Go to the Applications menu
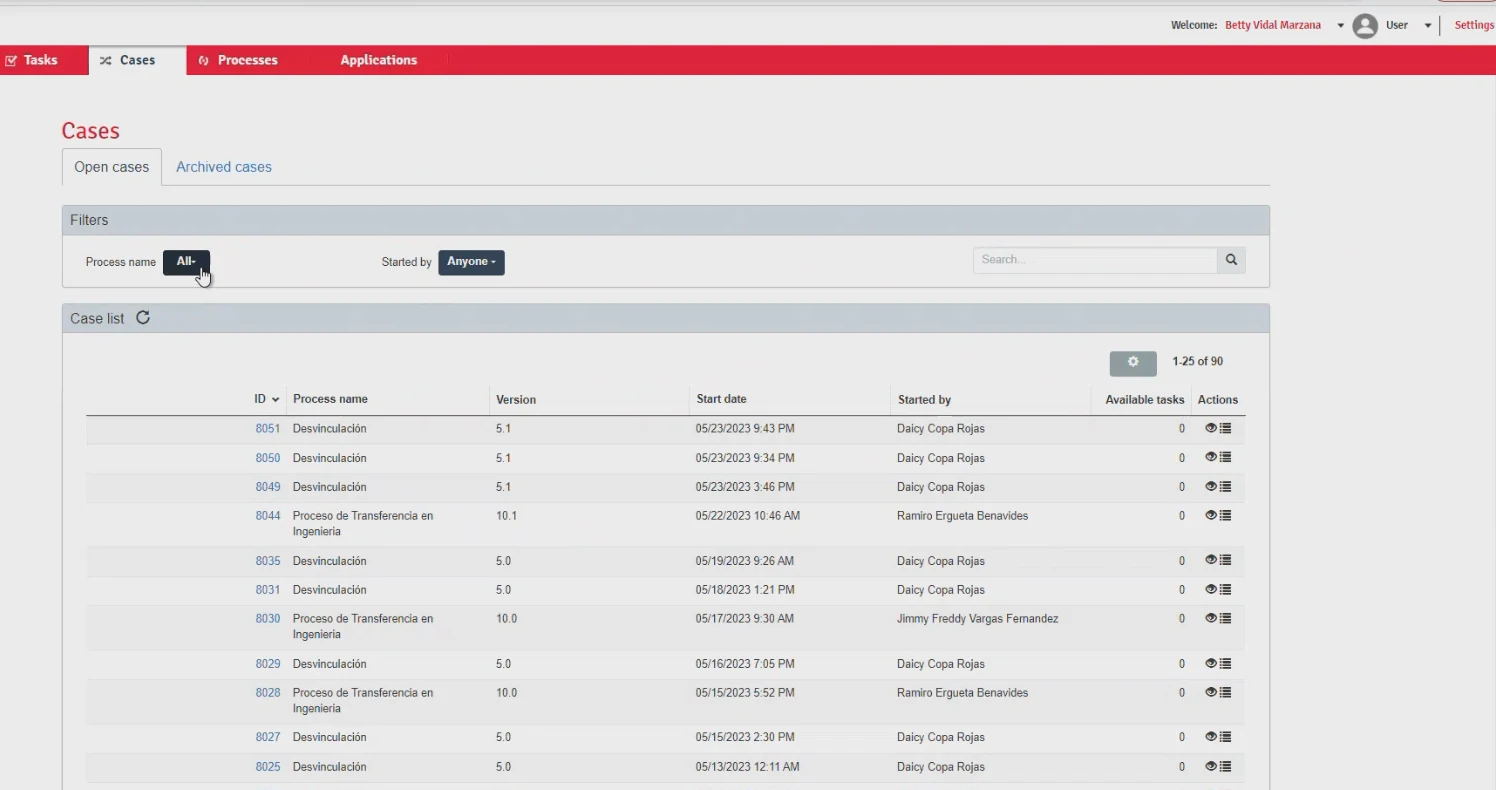 [x=379, y=60]
